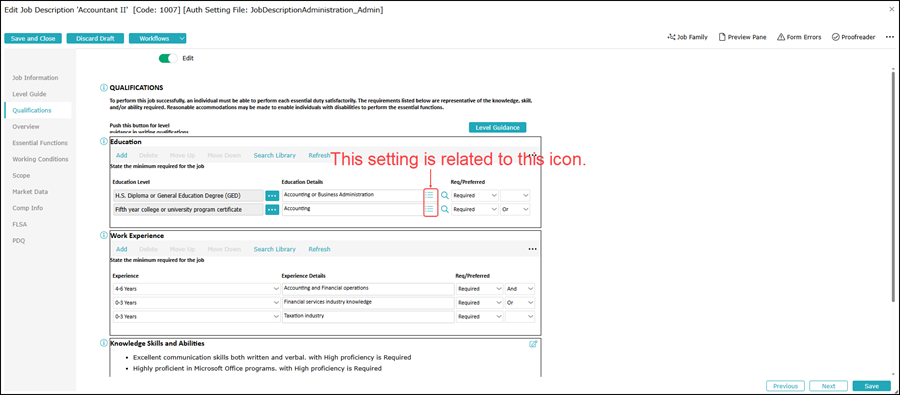Go to Working Conditions section

40,159
